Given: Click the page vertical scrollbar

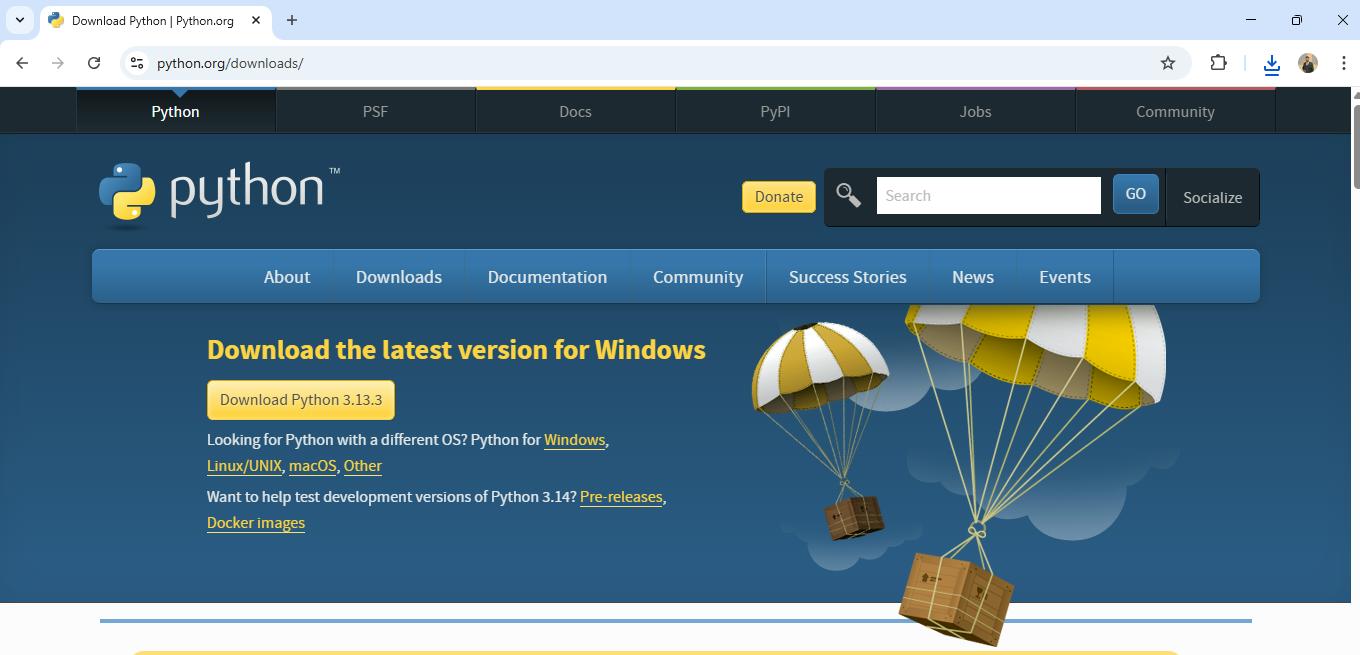Looking at the screenshot, I should pos(1355,140).
